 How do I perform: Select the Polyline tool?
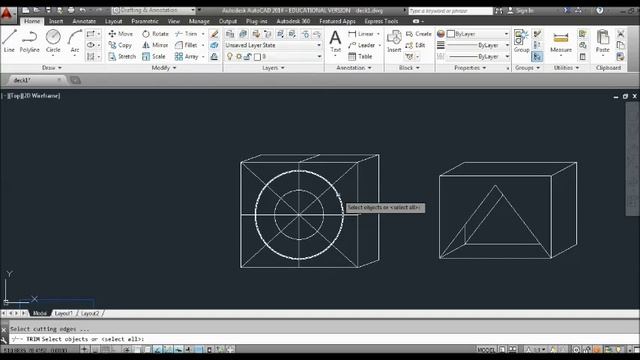coord(29,41)
